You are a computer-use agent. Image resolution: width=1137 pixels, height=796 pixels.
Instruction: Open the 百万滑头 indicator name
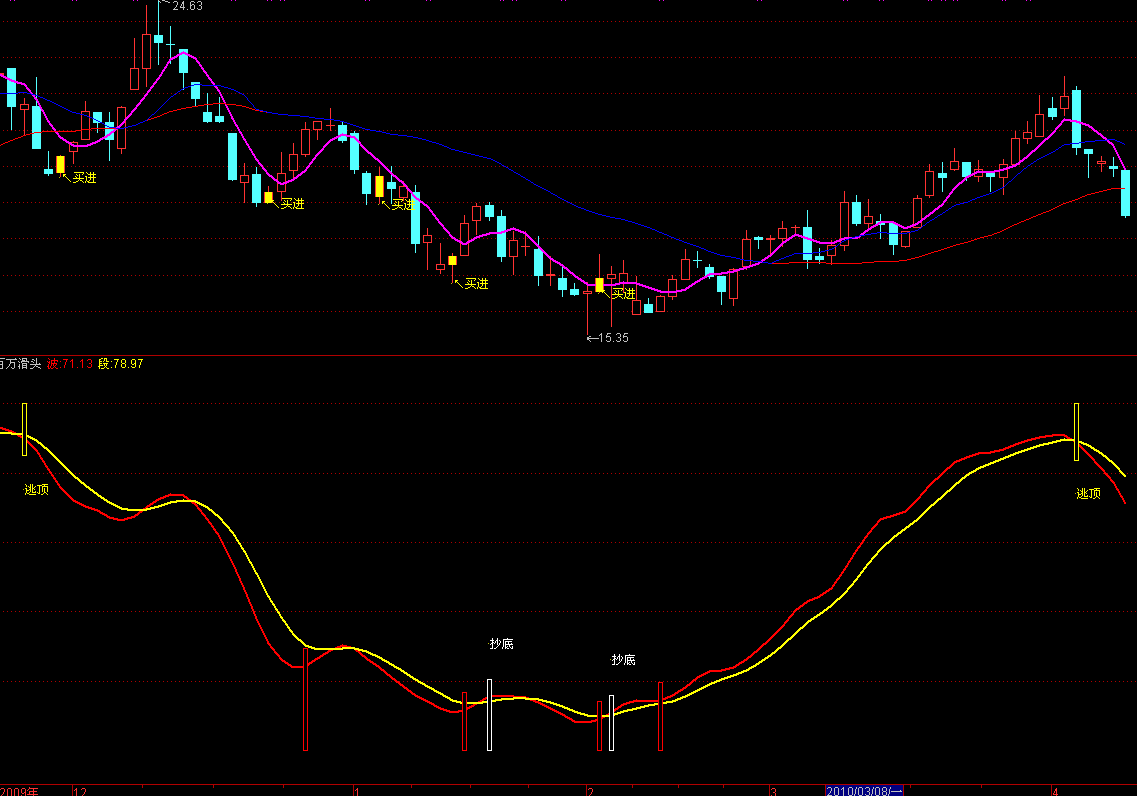click(20, 364)
